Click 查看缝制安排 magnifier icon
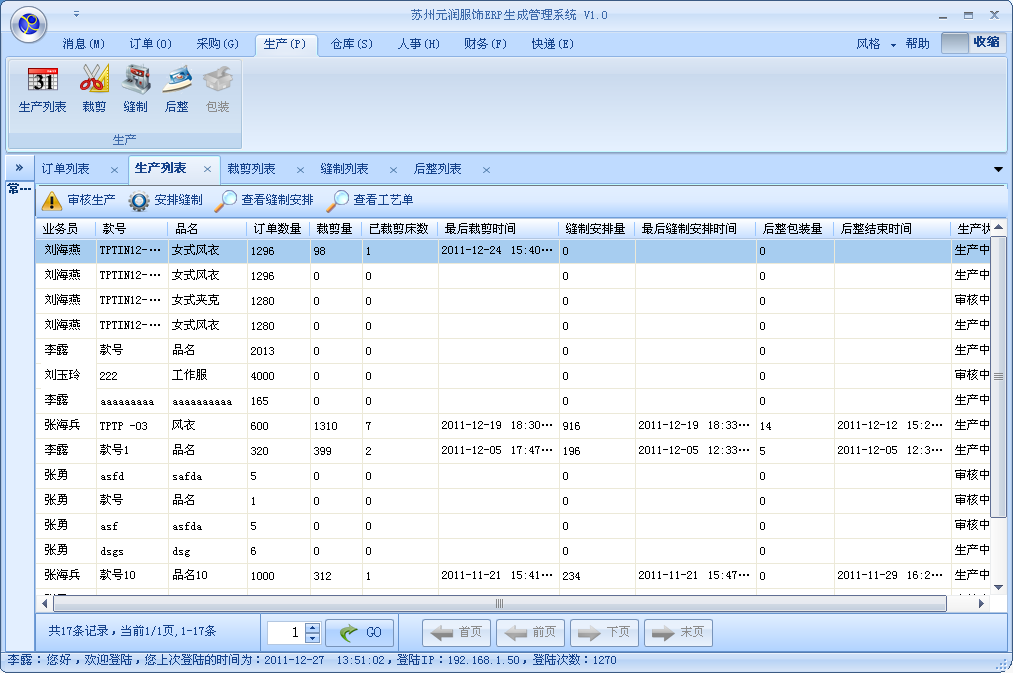Viewport: 1013px width, 673px height. click(227, 200)
